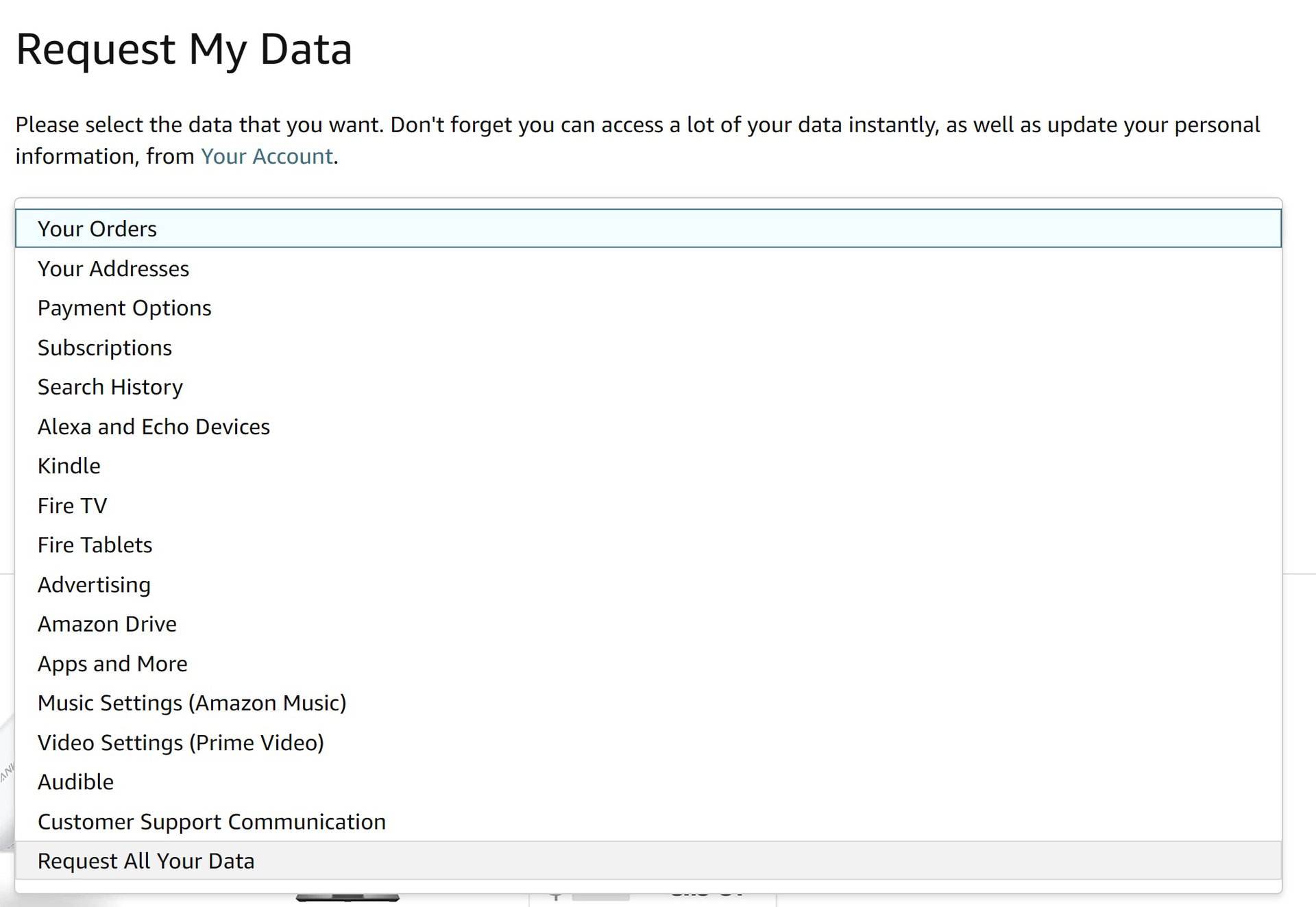1316x907 pixels.
Task: Select 'Music Settings (Amazon Music)' option
Action: (648, 703)
